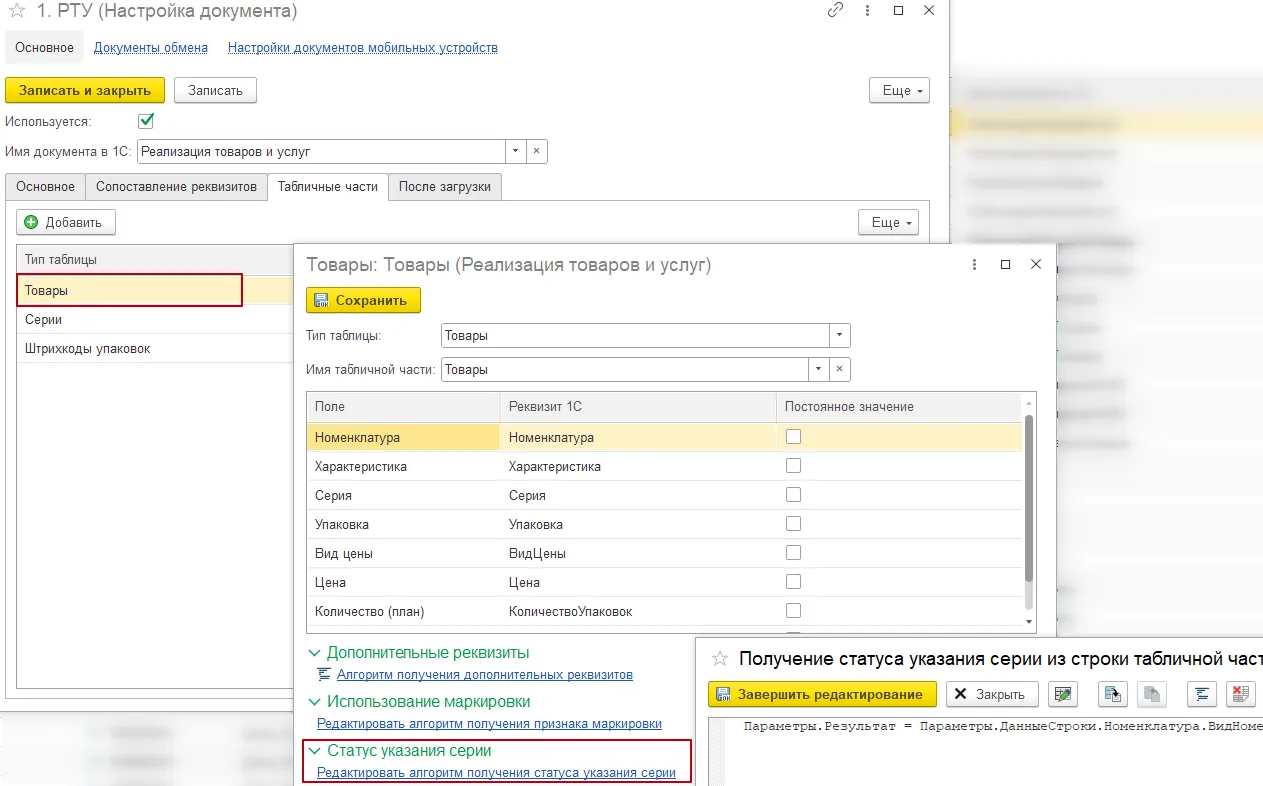
Task: Open the Имя документа в 1С dropdown
Action: 515,152
